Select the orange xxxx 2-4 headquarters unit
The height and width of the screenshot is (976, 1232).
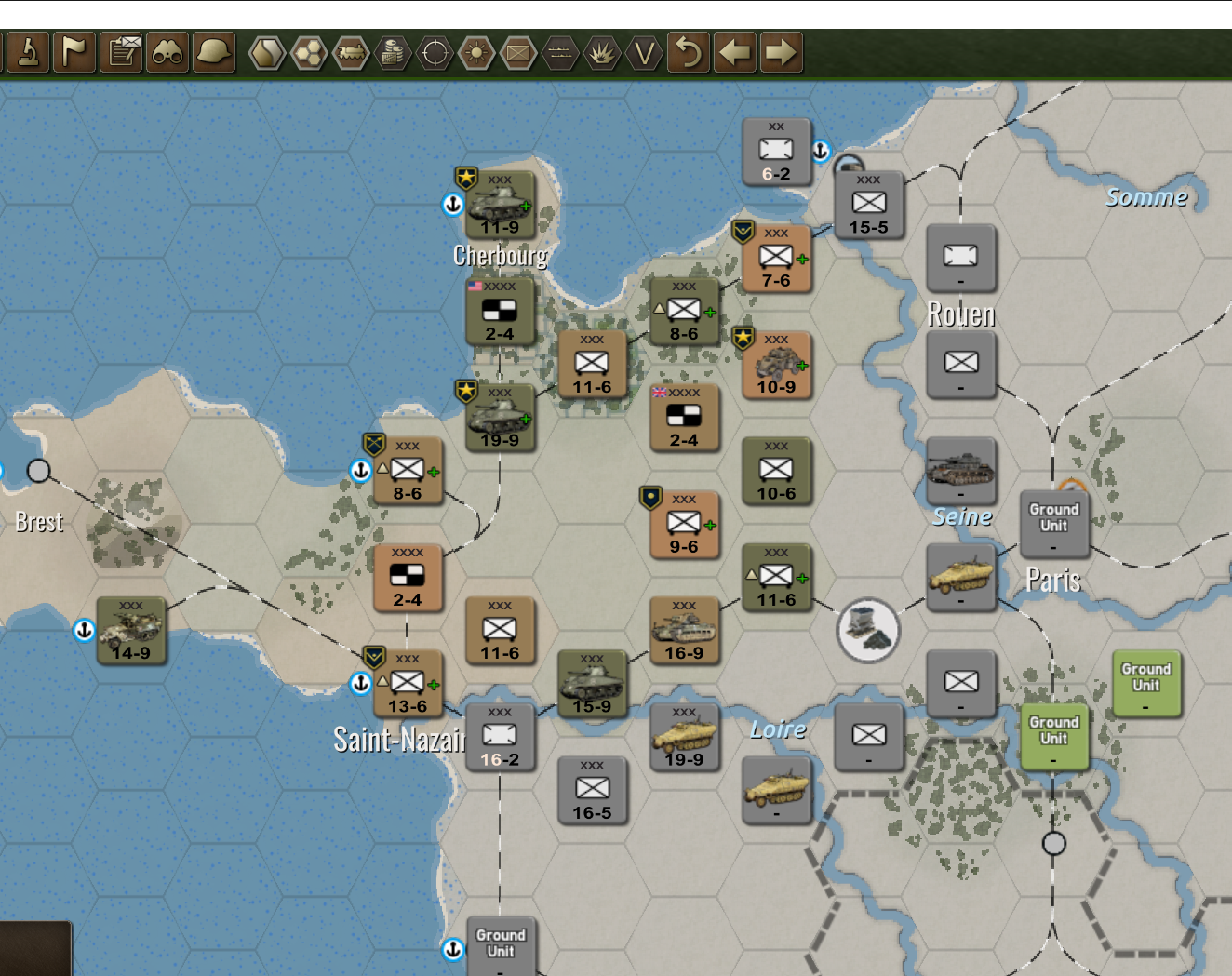[x=408, y=577]
